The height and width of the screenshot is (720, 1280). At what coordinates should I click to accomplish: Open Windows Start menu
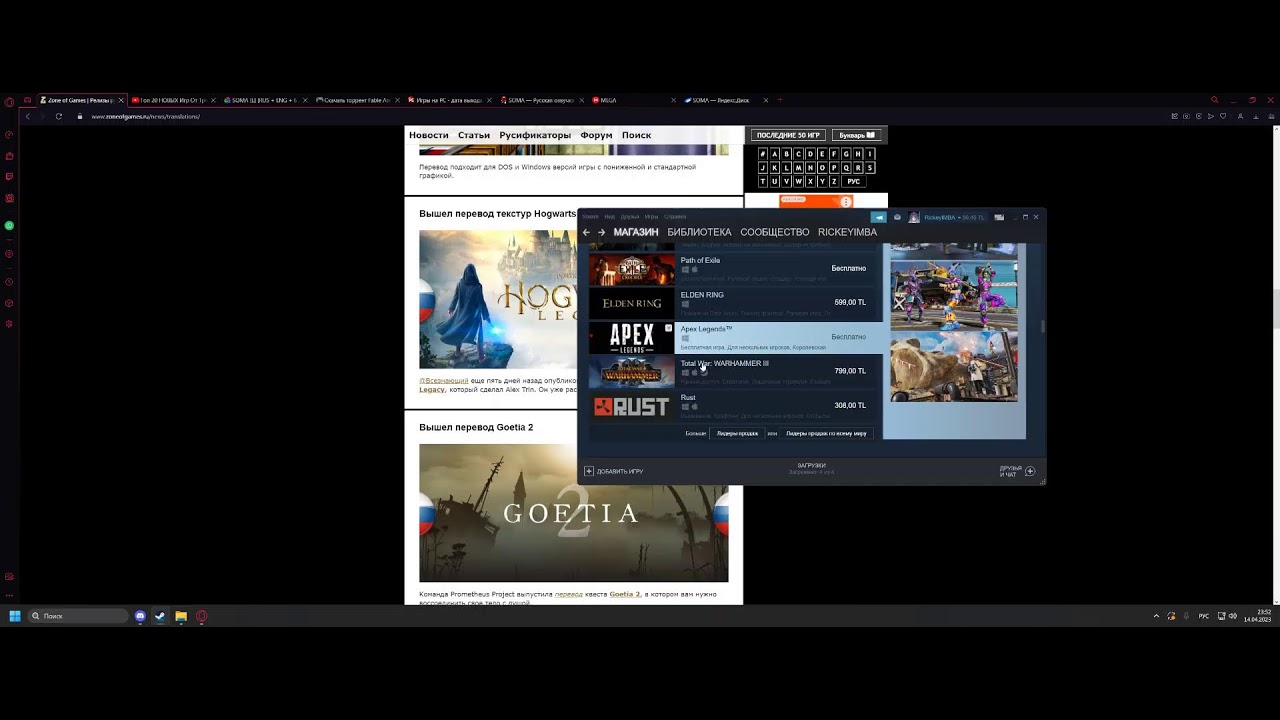tap(15, 616)
